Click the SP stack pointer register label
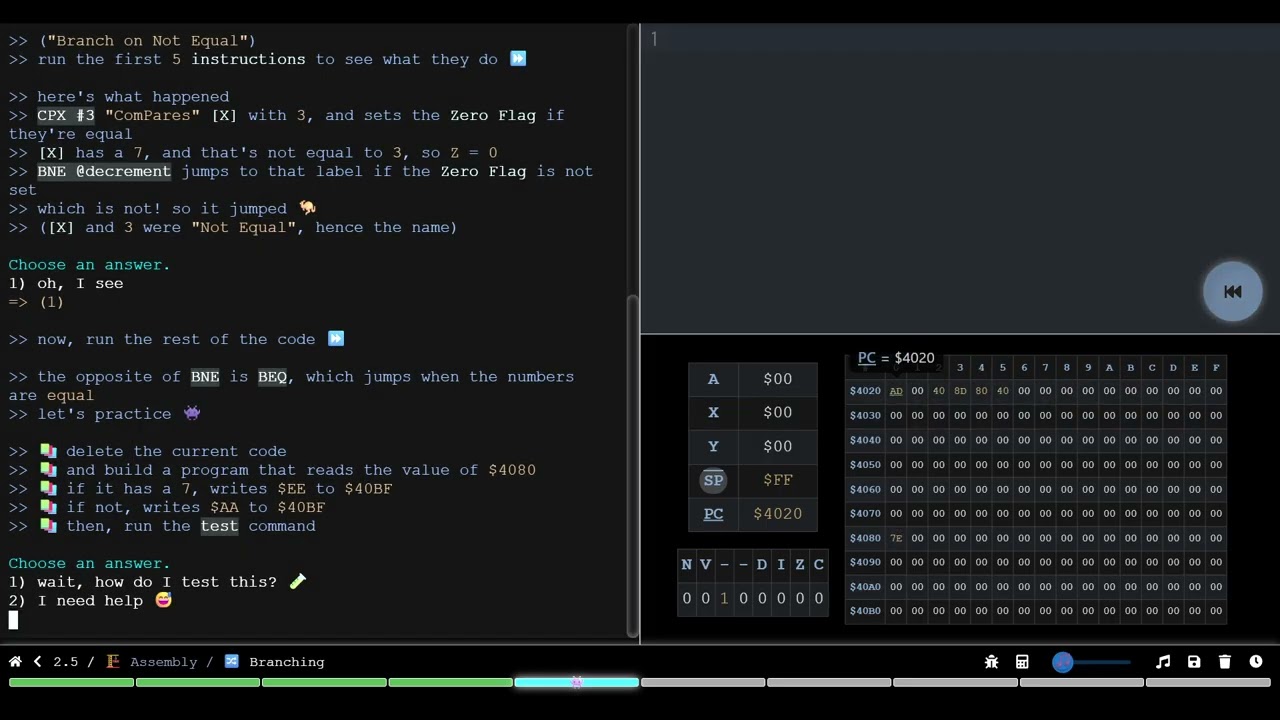This screenshot has width=1280, height=720. pyautogui.click(x=713, y=480)
